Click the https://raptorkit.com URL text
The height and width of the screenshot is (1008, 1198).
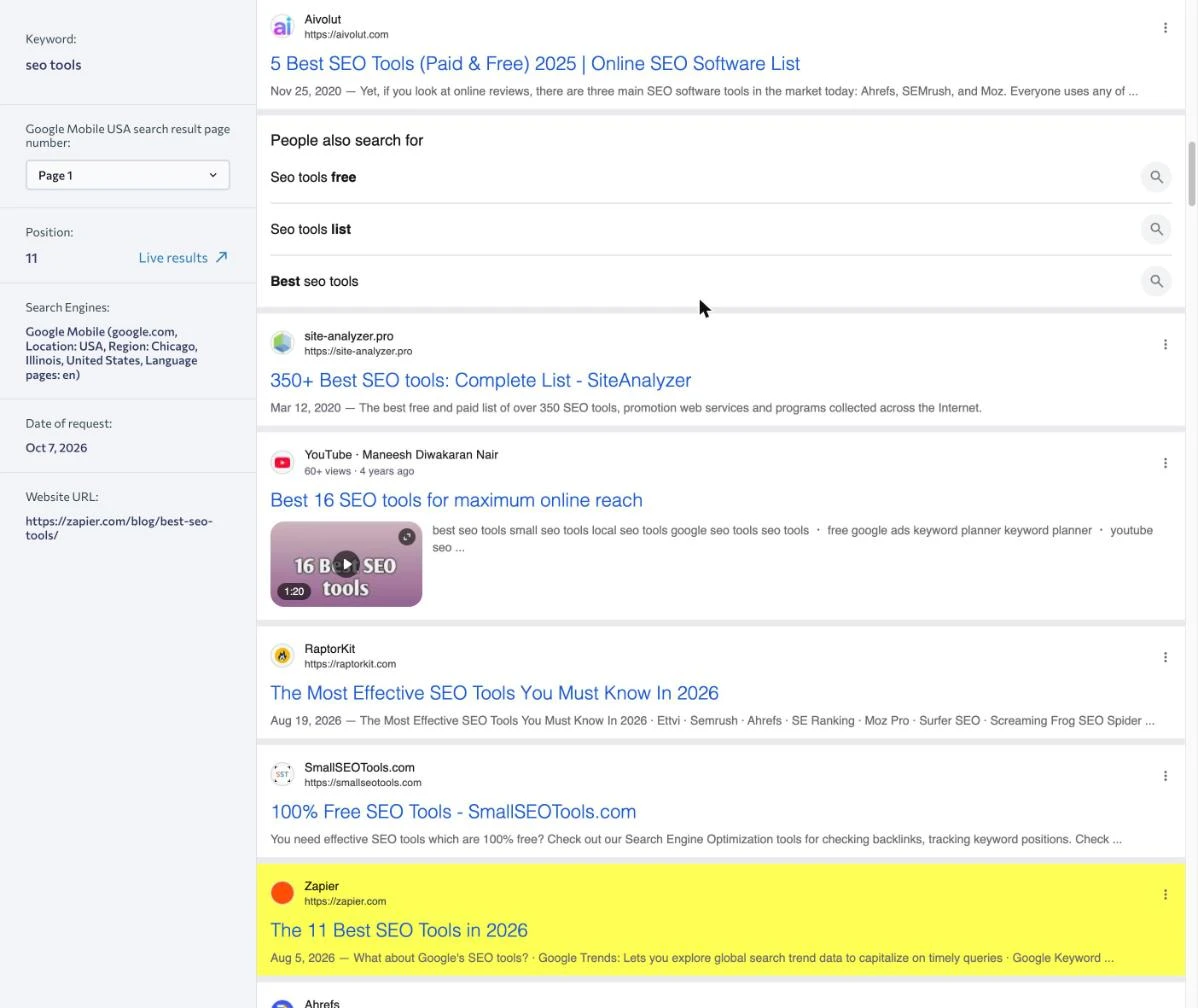pyautogui.click(x=350, y=664)
